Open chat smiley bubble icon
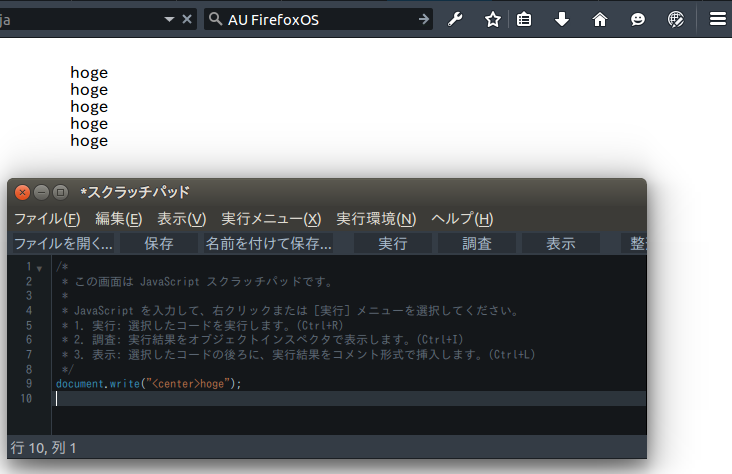Image resolution: width=732 pixels, height=474 pixels. 638,20
